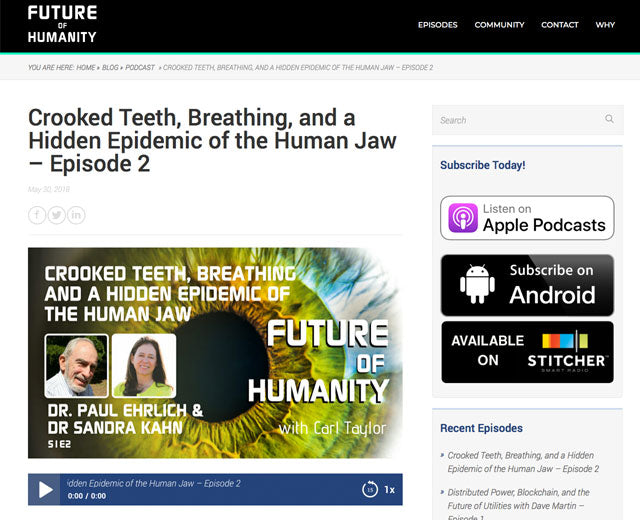
Task: Click the Blog breadcrumb link
Action: click(x=110, y=68)
